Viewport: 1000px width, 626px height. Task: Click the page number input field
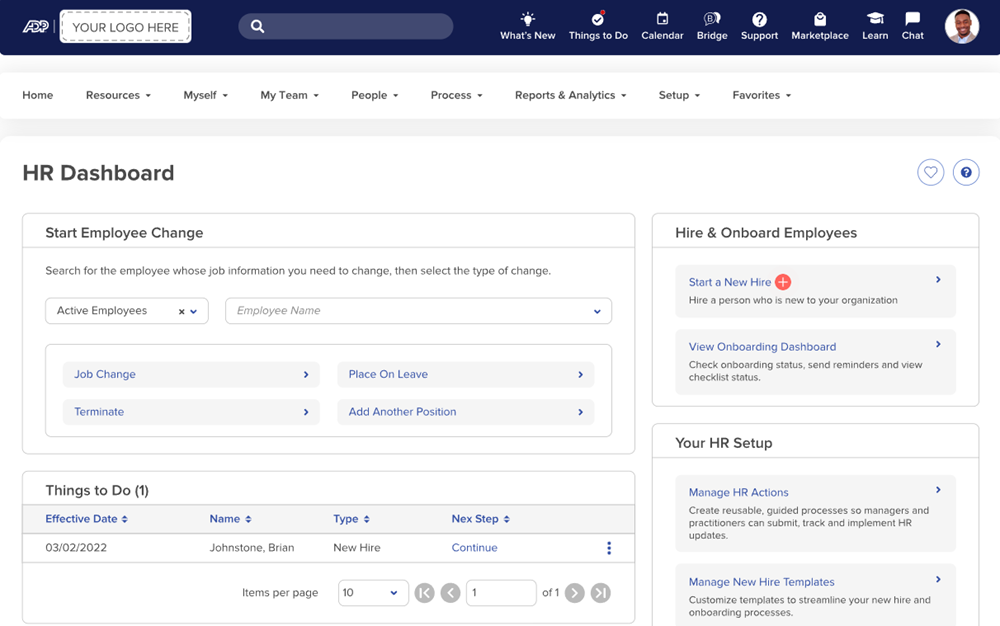(501, 593)
